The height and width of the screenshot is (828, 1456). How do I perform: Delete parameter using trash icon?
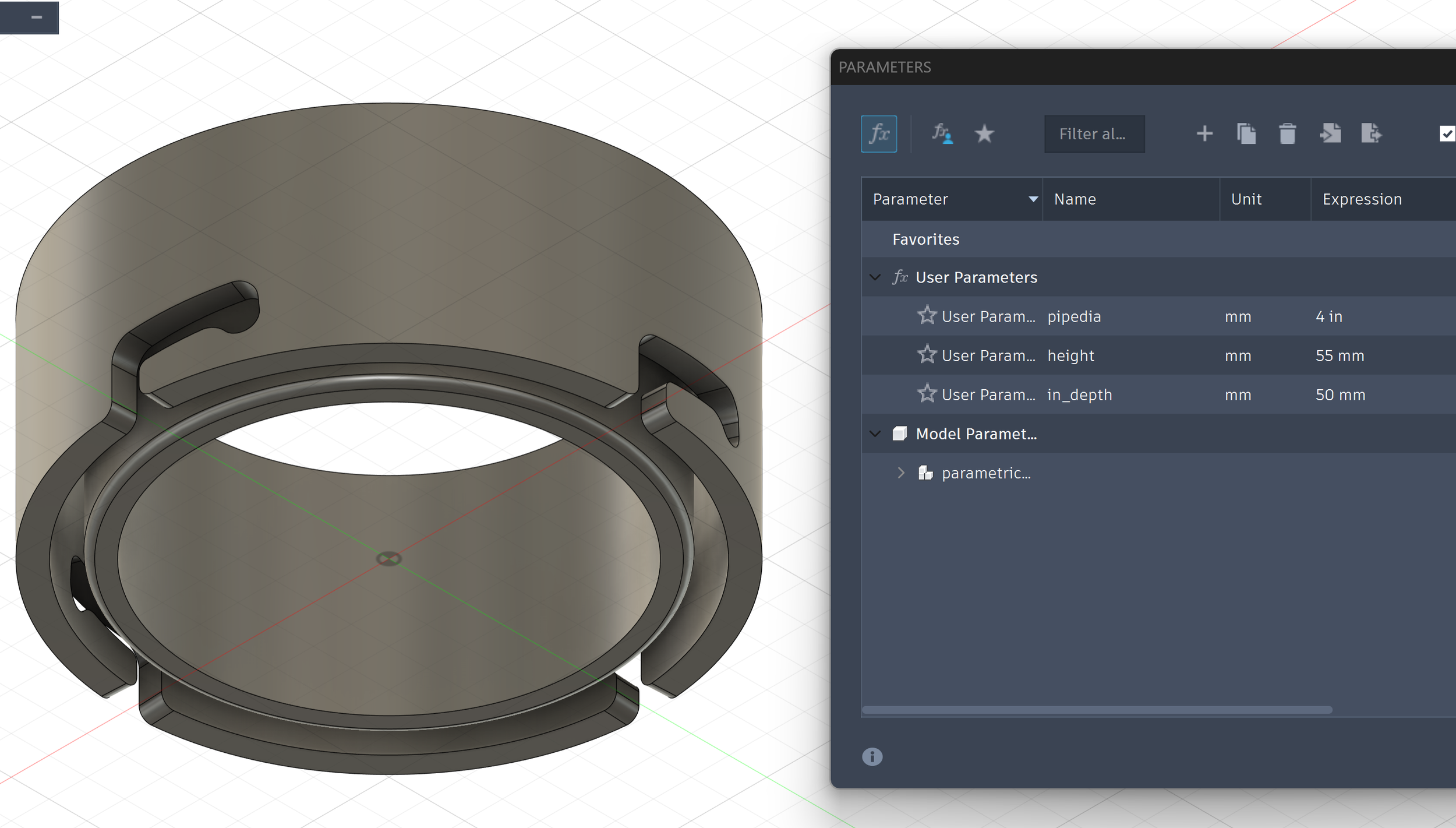tap(1287, 134)
